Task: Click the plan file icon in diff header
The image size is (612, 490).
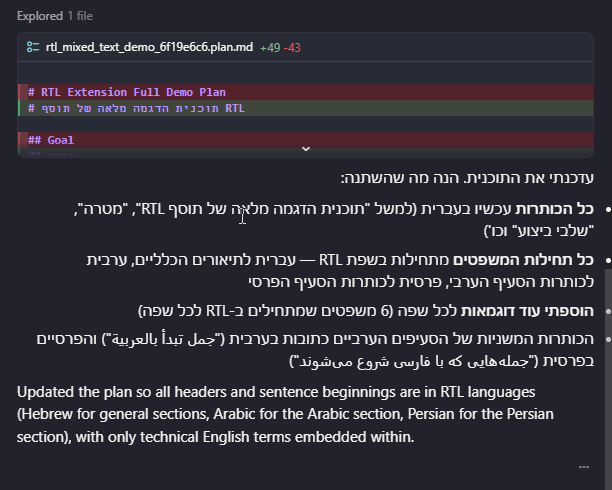Action: (x=33, y=47)
